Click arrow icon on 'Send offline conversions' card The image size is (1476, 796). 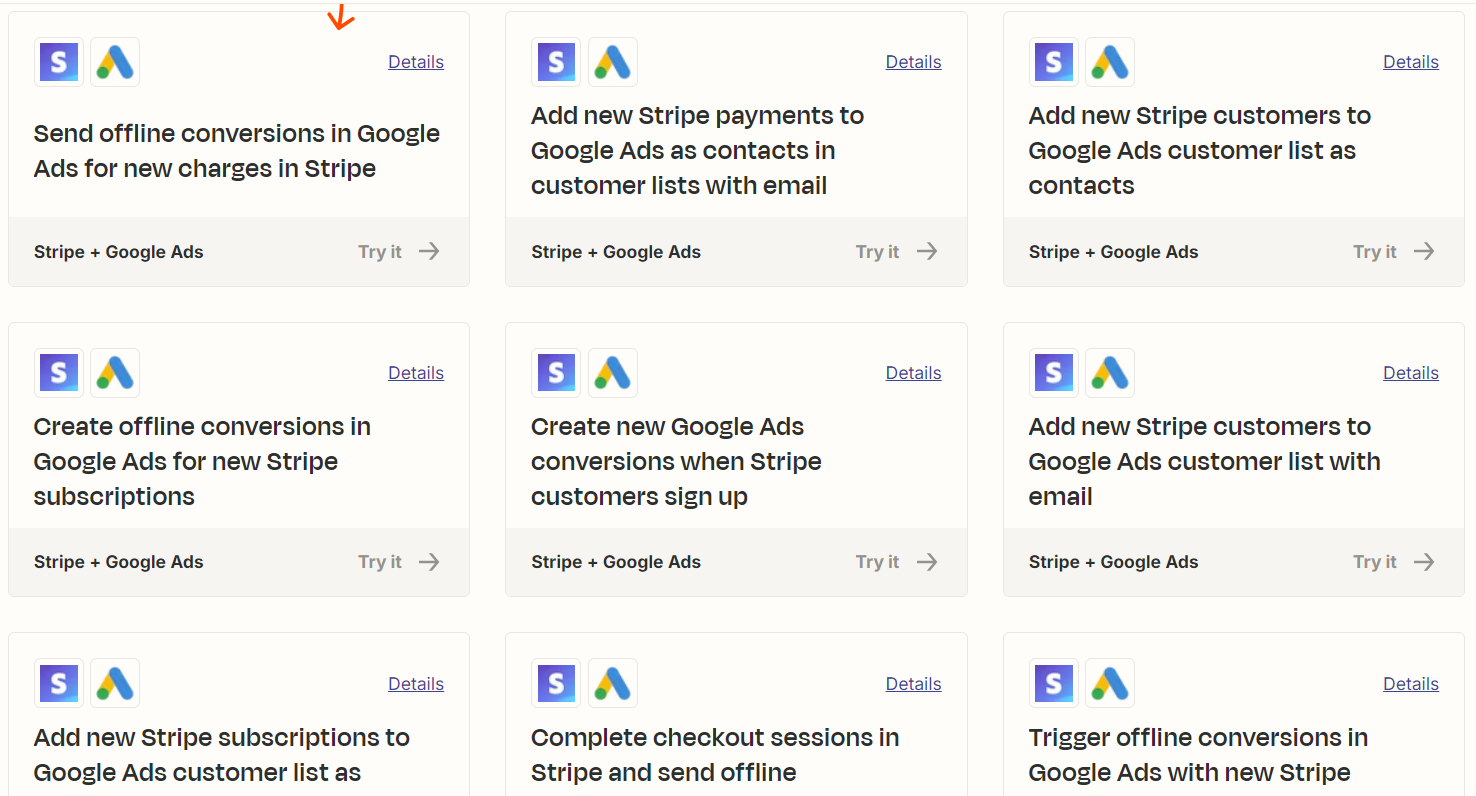point(429,251)
